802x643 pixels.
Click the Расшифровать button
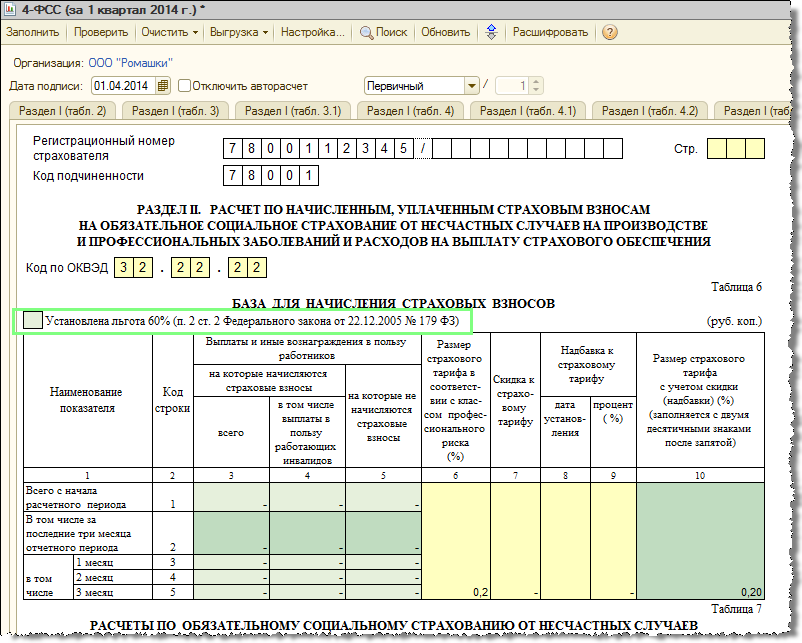[x=550, y=32]
